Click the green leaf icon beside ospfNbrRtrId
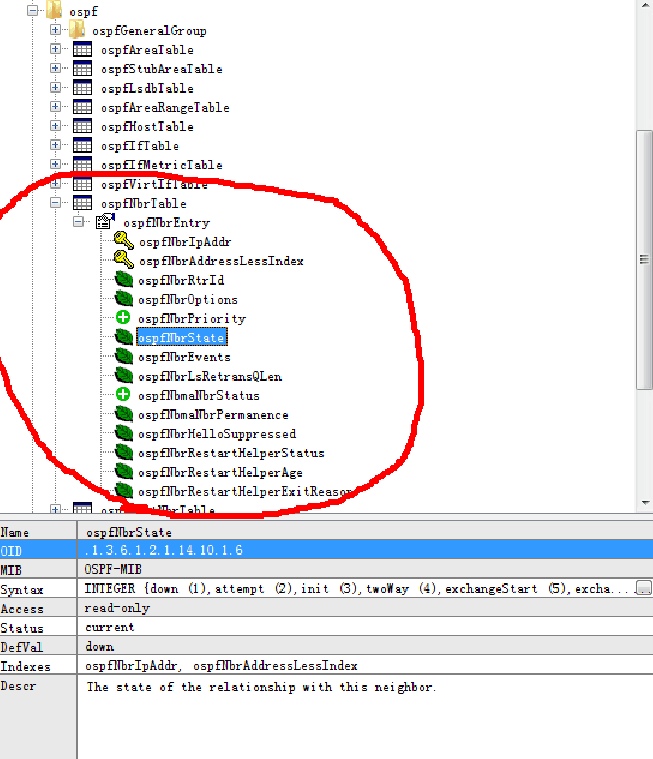This screenshot has height=759, width=653. (x=124, y=280)
